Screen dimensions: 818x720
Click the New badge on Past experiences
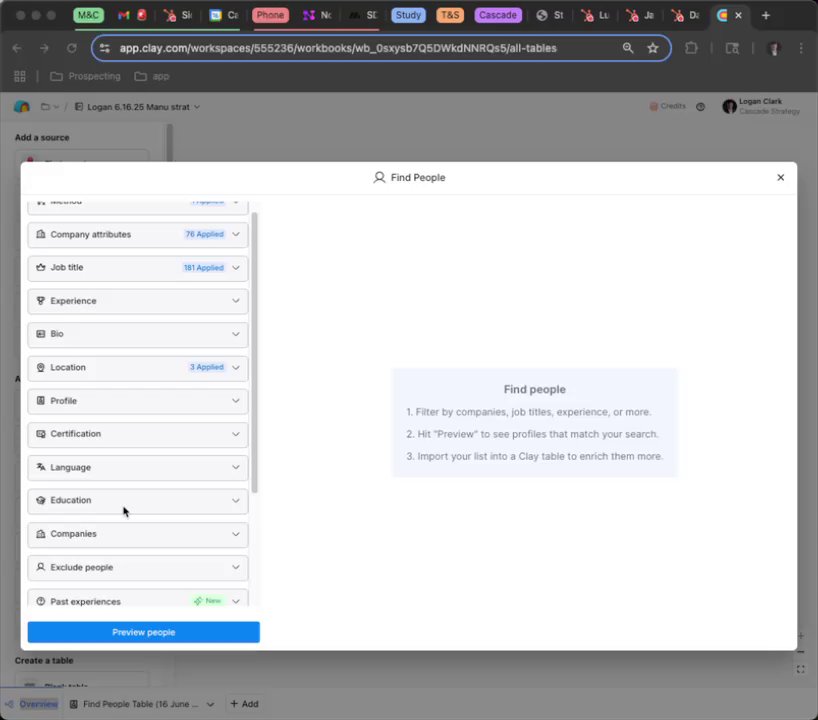[x=208, y=601]
